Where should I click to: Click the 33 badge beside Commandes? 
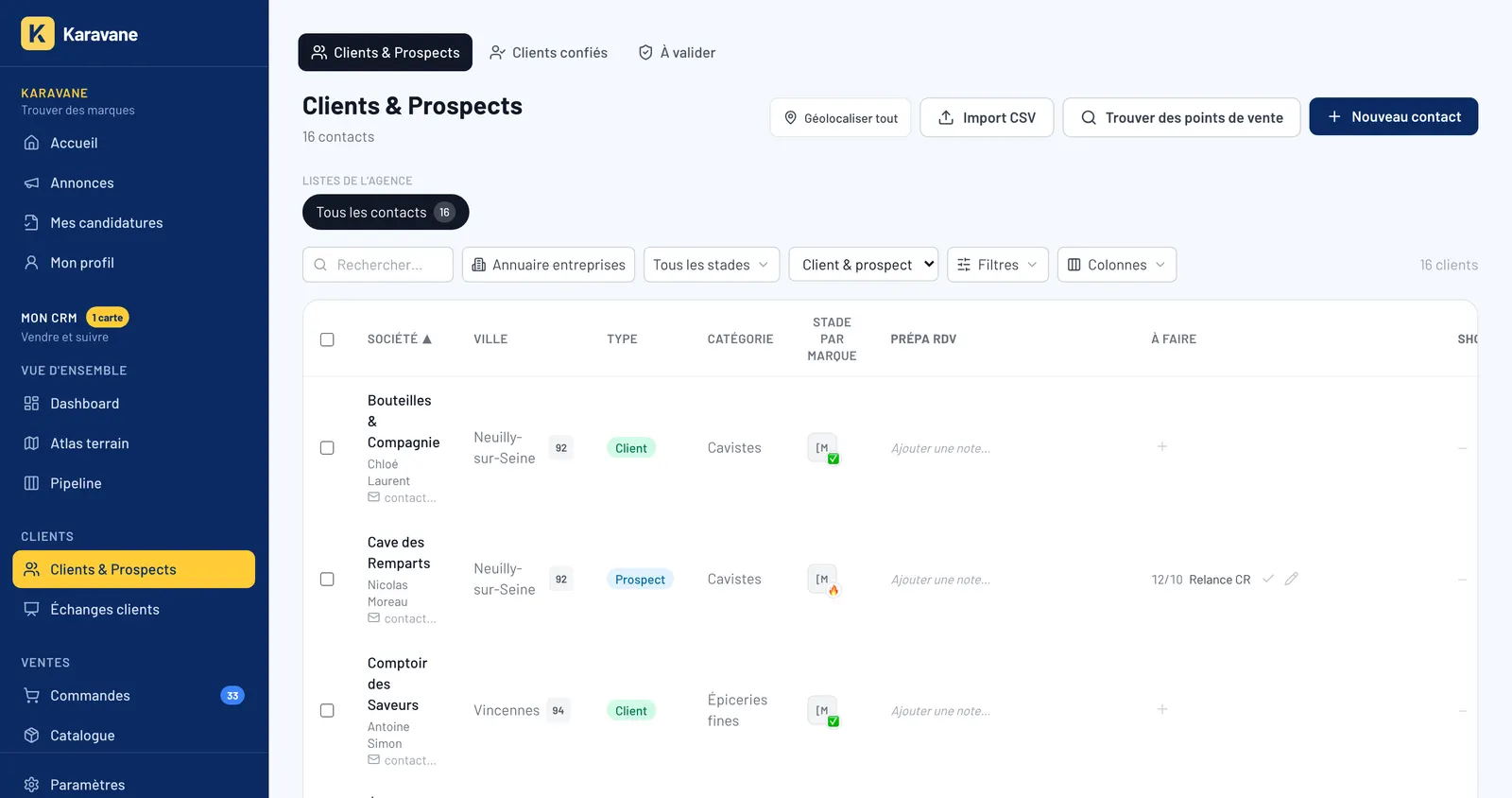pyautogui.click(x=232, y=696)
